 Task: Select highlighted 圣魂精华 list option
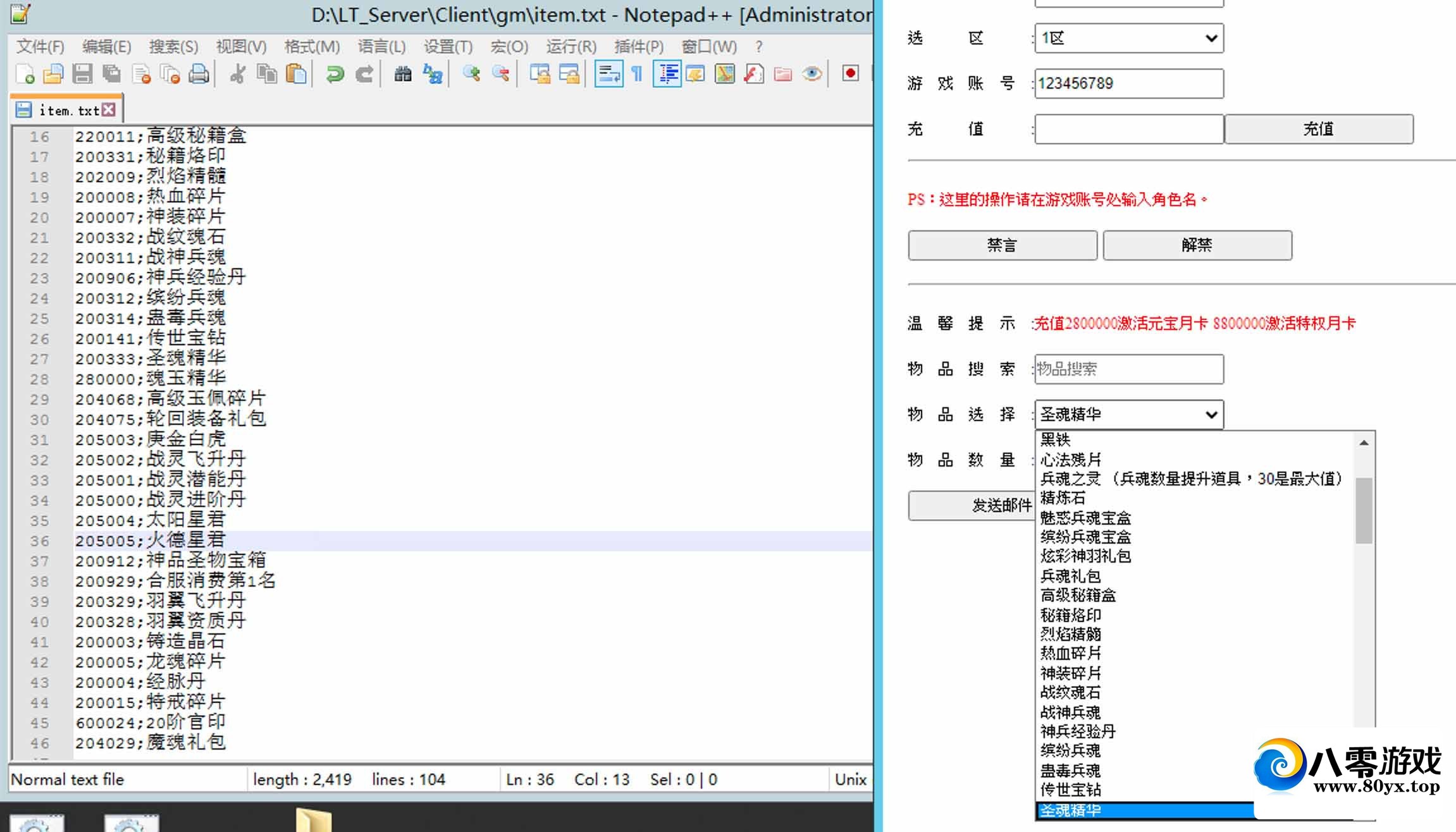[1145, 811]
